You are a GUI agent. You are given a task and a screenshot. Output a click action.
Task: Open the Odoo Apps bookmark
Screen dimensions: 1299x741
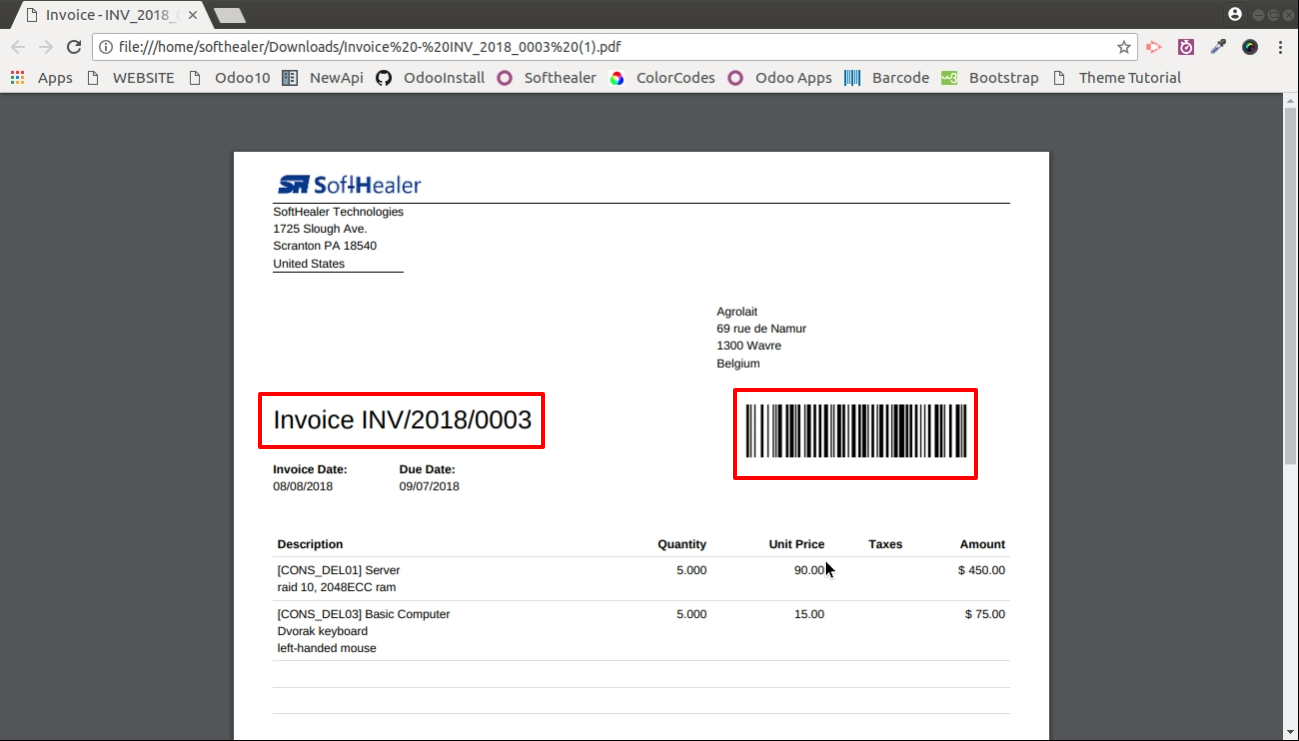pyautogui.click(x=780, y=78)
